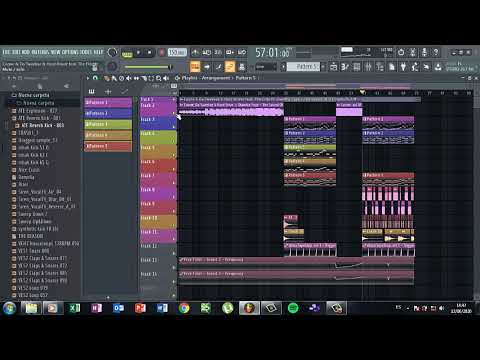The width and height of the screenshot is (480, 360).
Task: Mute Track 6 with its mute dot
Action: click(174, 169)
